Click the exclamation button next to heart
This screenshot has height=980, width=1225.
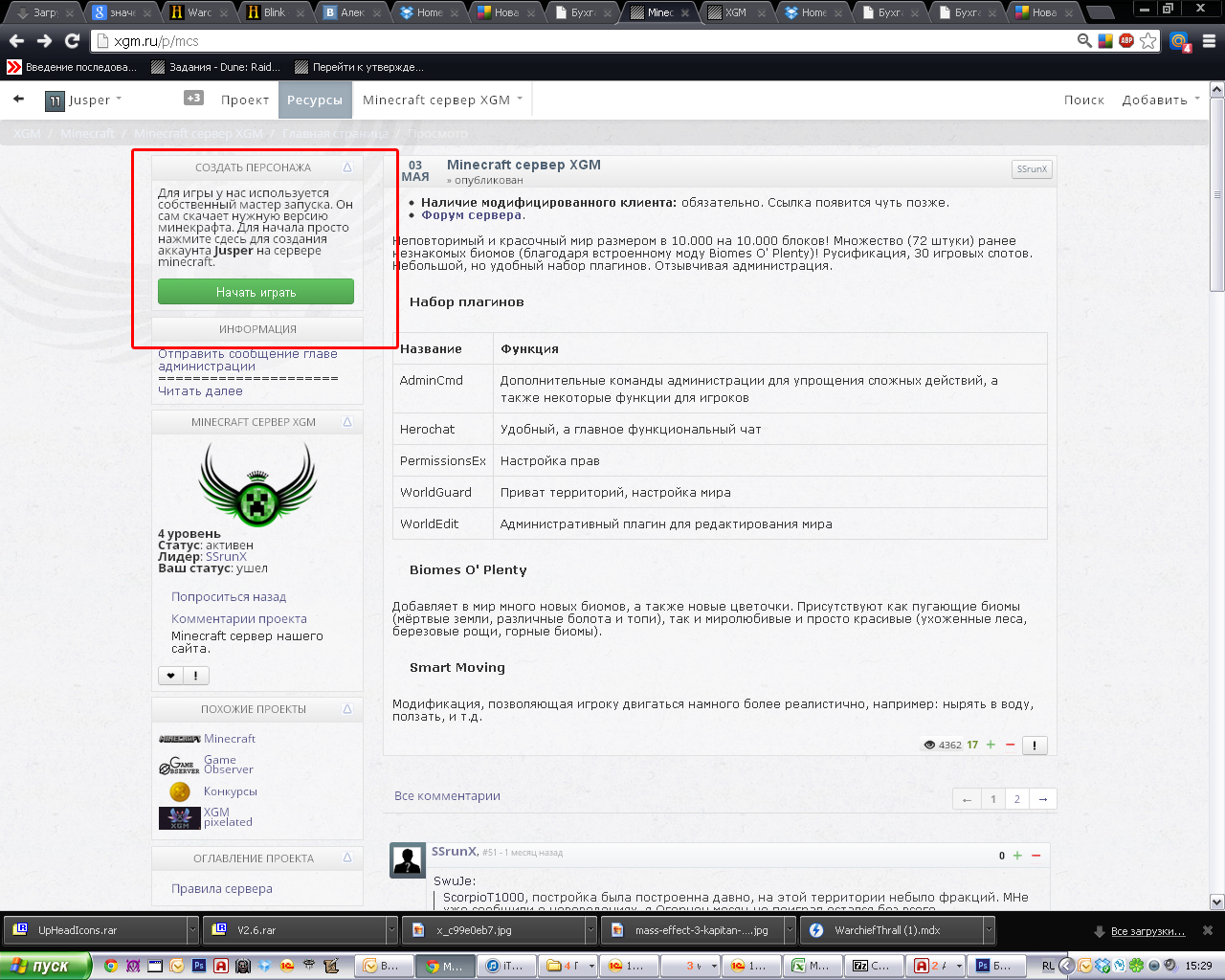195,676
